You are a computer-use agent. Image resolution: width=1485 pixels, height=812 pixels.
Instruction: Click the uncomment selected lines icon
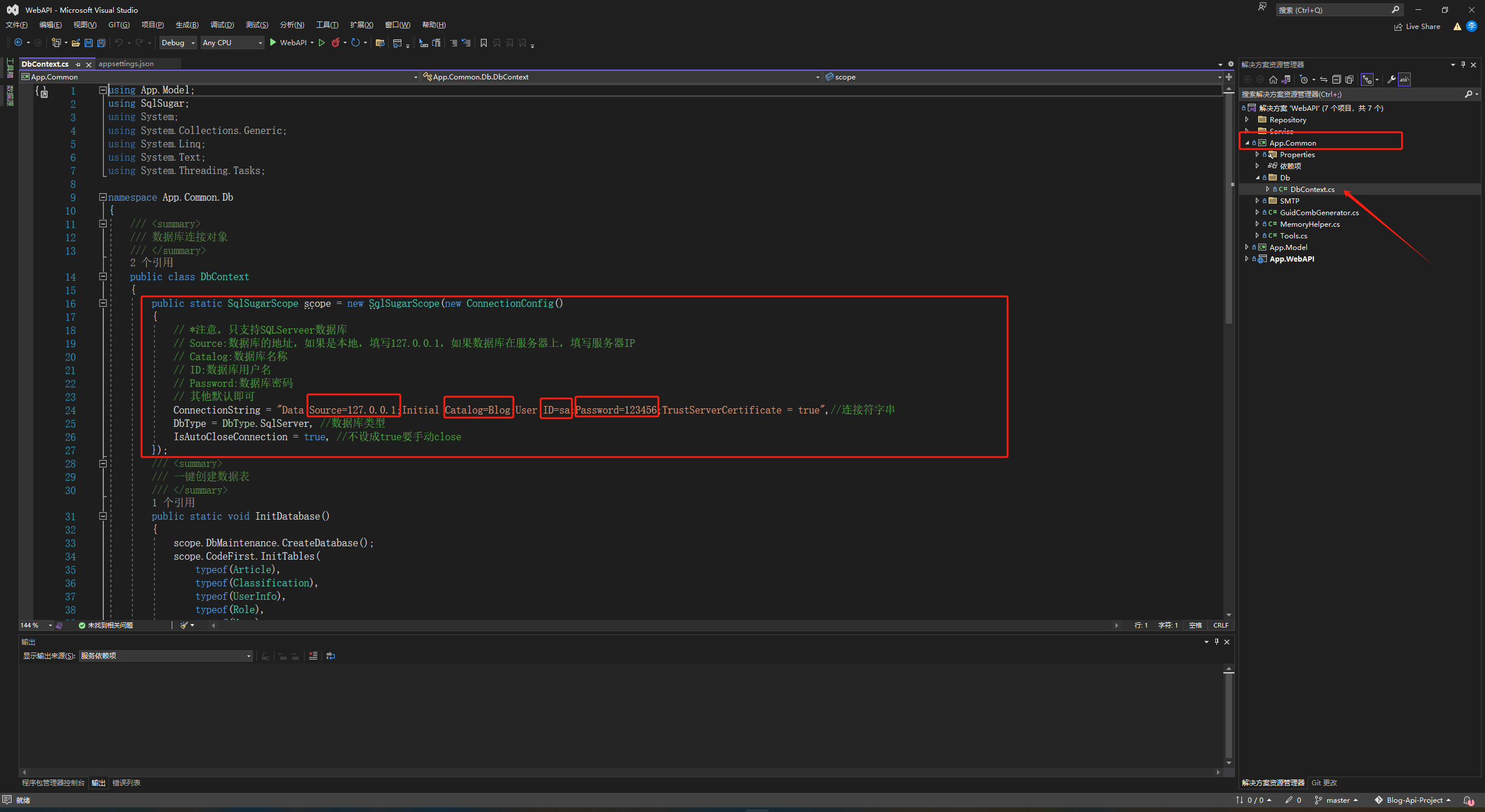click(x=466, y=42)
